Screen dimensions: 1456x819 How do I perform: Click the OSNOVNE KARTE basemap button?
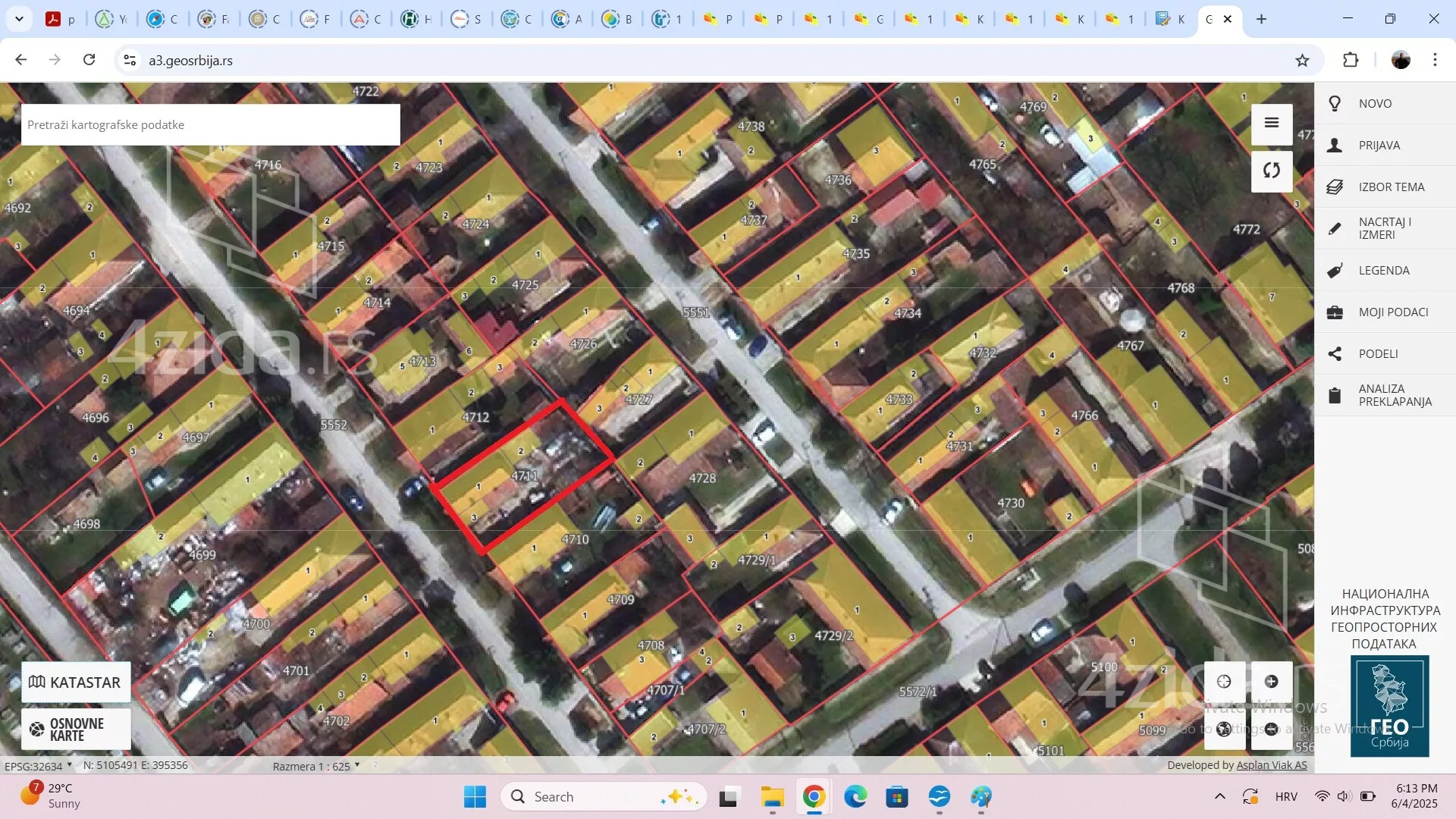coord(76,729)
